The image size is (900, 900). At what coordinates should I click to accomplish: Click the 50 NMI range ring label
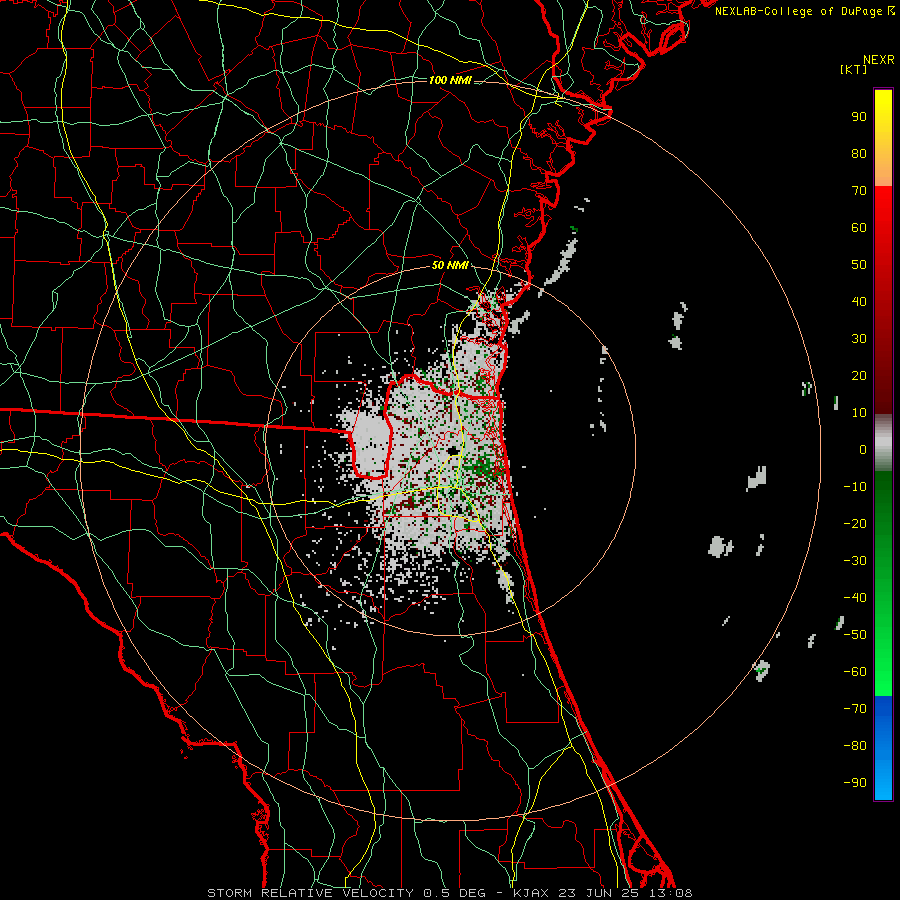pyautogui.click(x=450, y=265)
